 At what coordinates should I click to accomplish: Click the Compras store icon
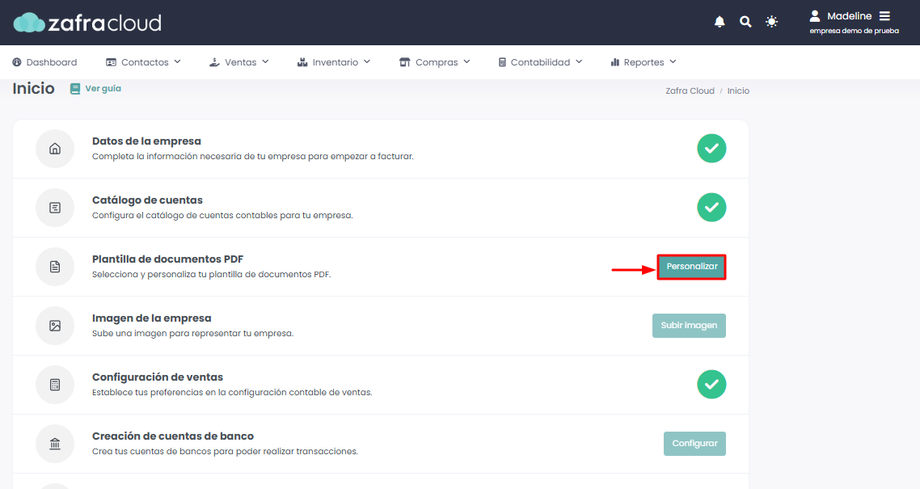tap(405, 62)
